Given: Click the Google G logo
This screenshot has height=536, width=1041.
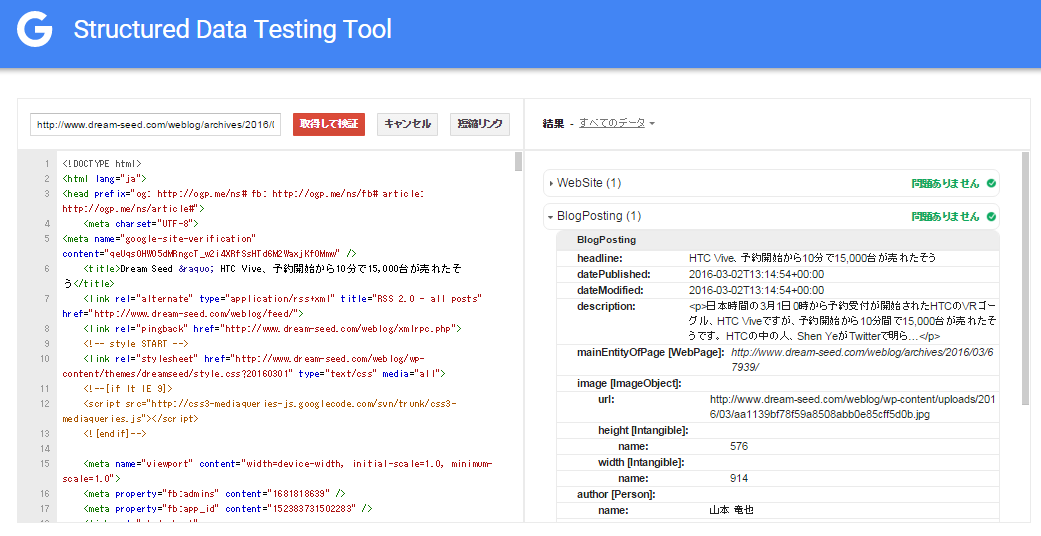Looking at the screenshot, I should coord(35,30).
